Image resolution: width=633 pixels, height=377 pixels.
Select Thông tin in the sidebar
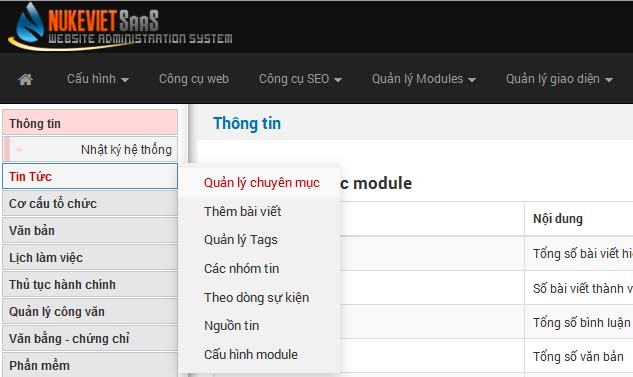tap(90, 122)
